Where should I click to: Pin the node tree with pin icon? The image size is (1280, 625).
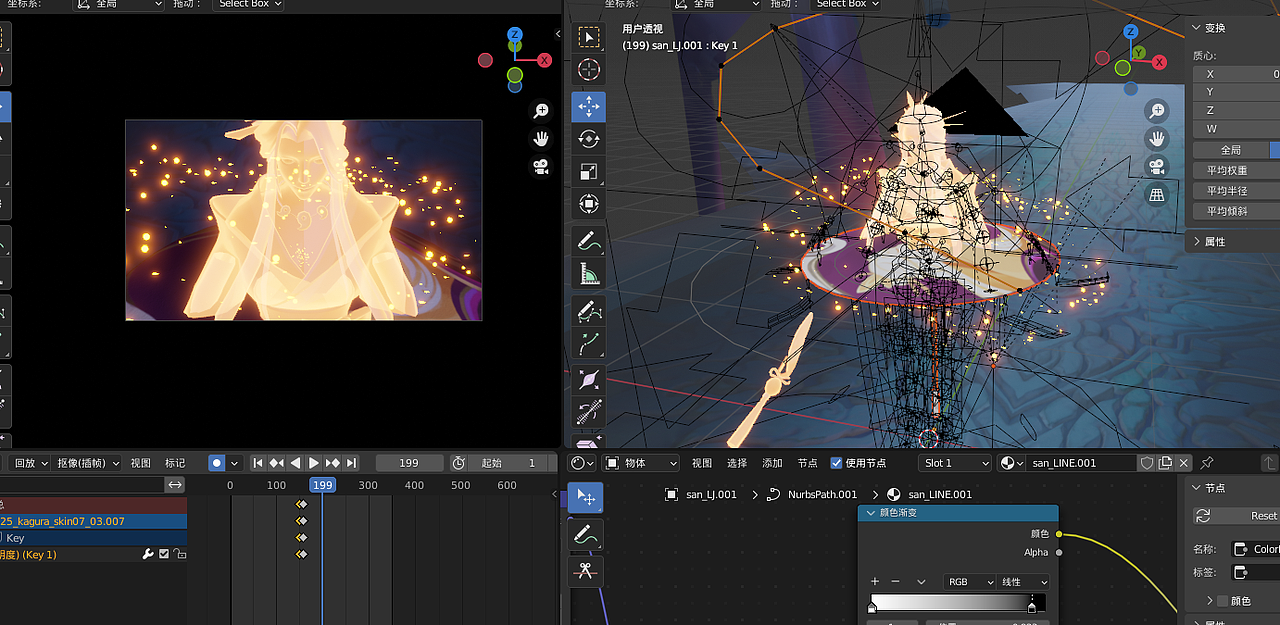[1207, 463]
